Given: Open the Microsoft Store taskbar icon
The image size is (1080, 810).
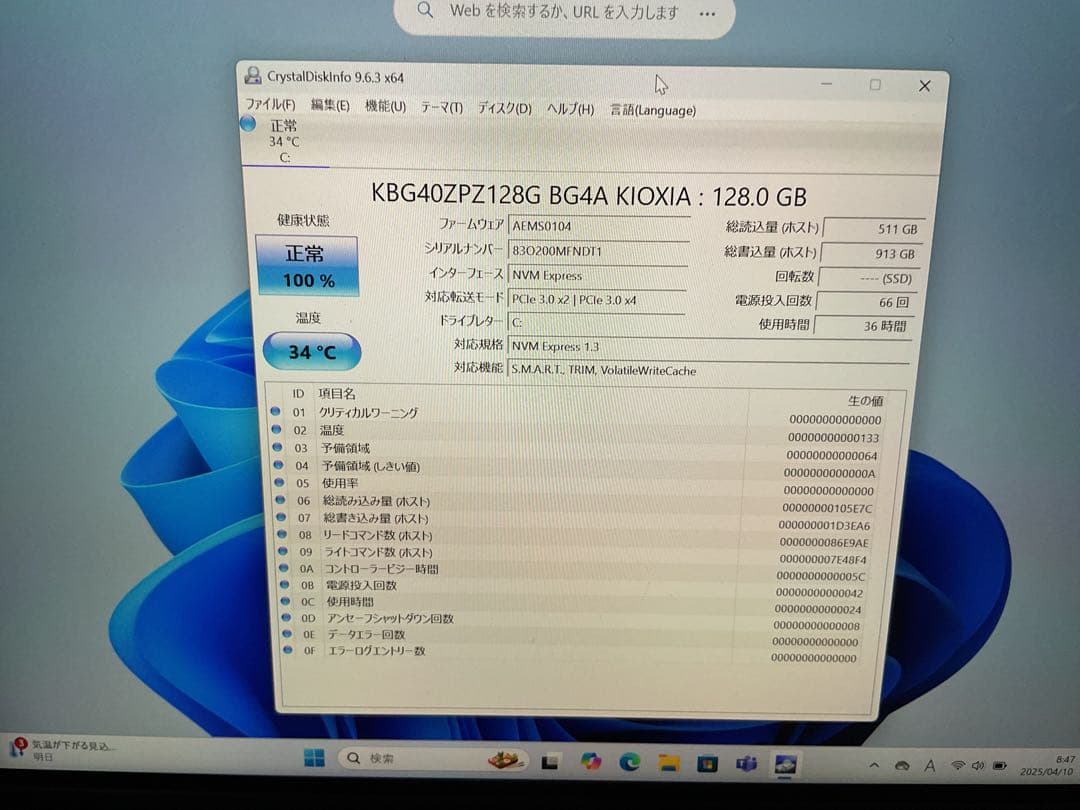Looking at the screenshot, I should tap(705, 761).
